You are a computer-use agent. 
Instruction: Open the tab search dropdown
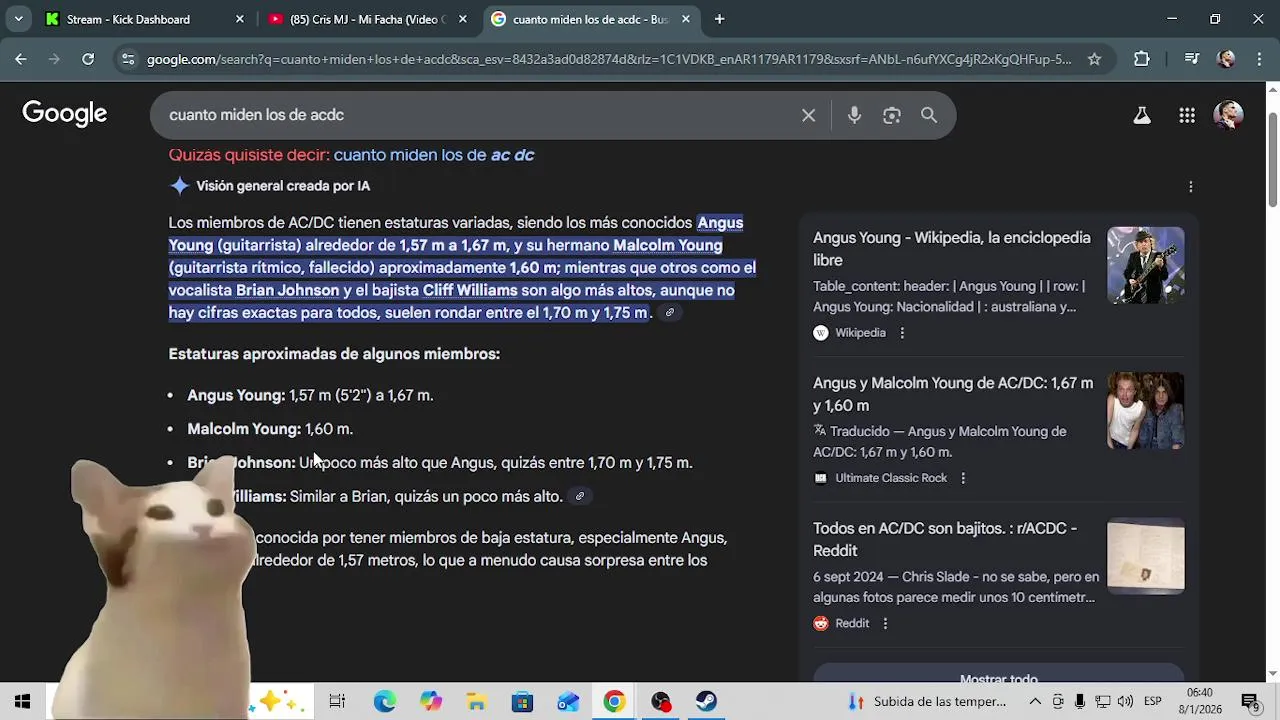point(18,19)
